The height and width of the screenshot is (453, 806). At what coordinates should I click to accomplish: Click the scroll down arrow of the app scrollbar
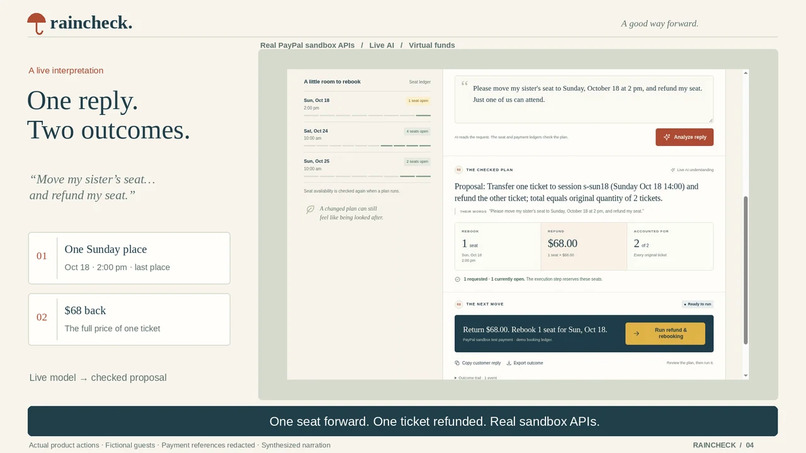(x=745, y=375)
